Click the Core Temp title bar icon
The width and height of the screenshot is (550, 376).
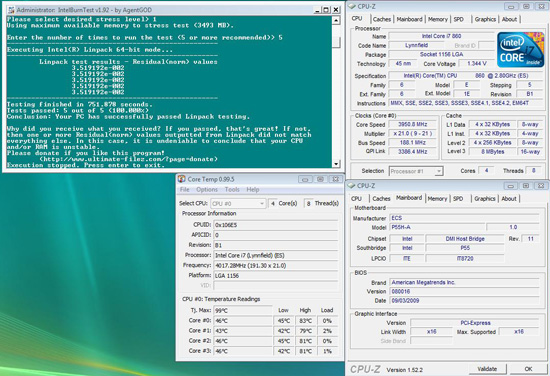click(x=181, y=179)
